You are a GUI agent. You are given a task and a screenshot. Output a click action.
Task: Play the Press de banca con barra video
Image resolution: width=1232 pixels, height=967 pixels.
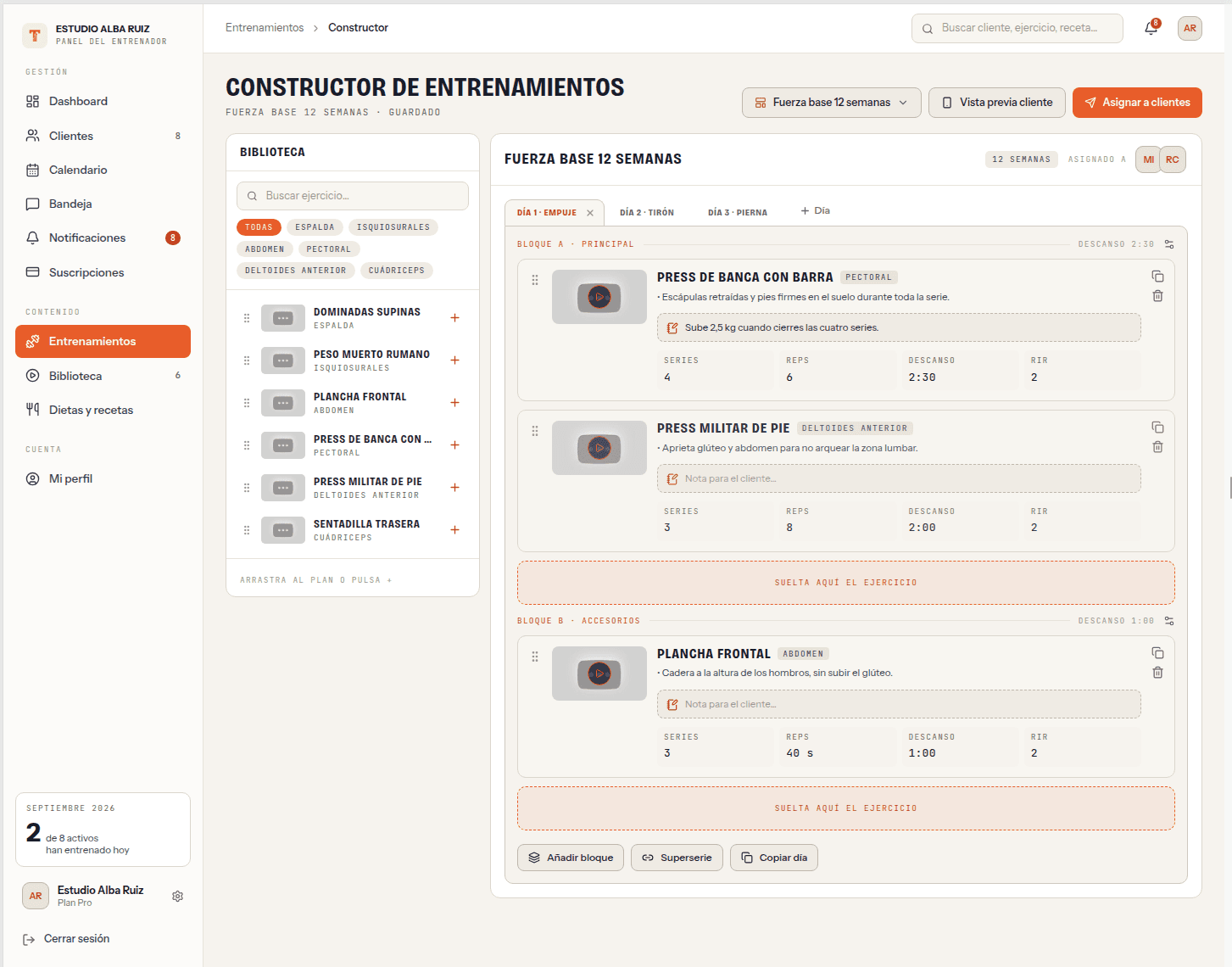pos(599,297)
